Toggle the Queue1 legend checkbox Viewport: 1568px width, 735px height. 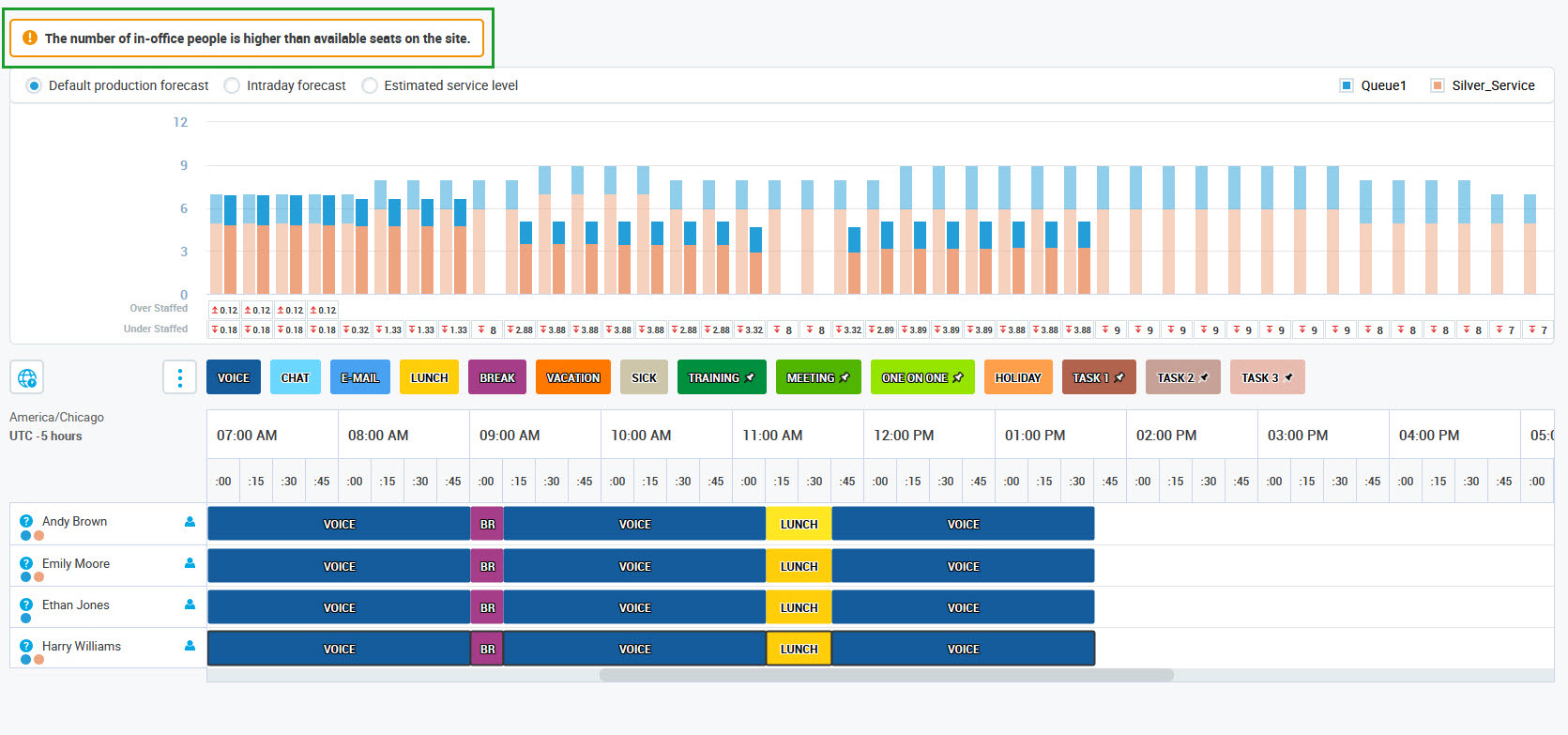[1347, 85]
